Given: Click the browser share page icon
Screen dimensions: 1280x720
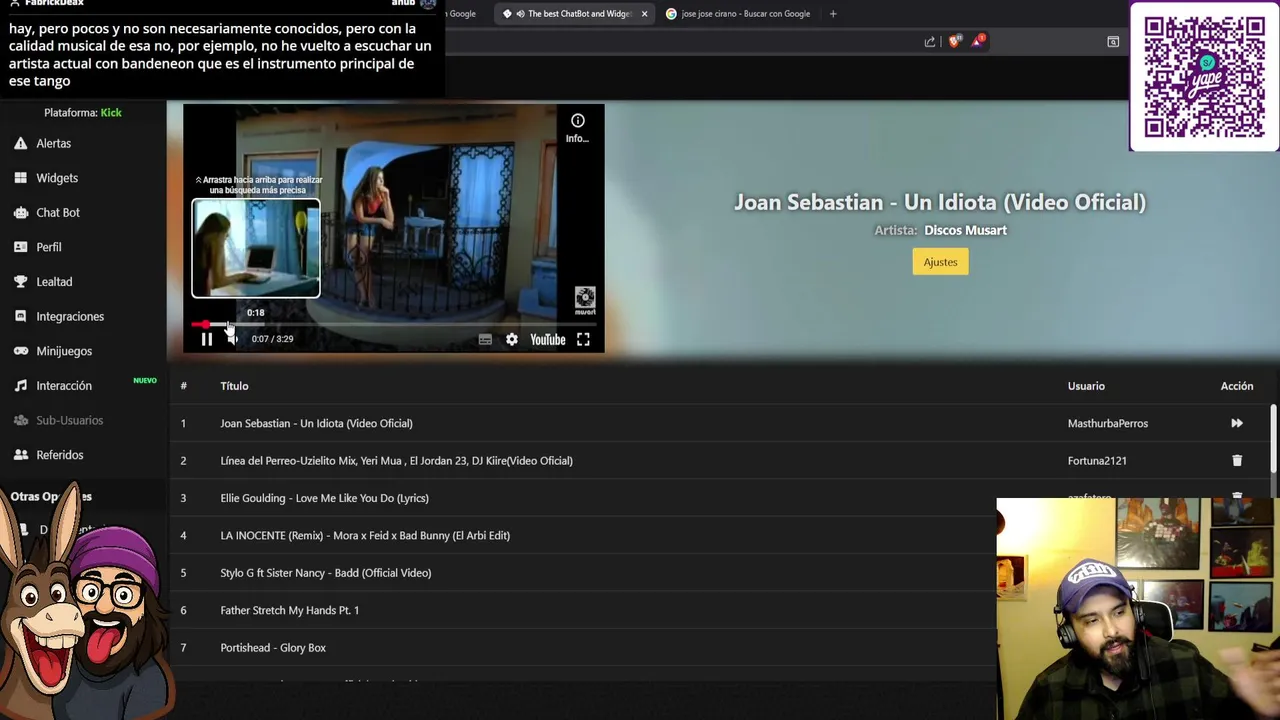Looking at the screenshot, I should tap(930, 41).
